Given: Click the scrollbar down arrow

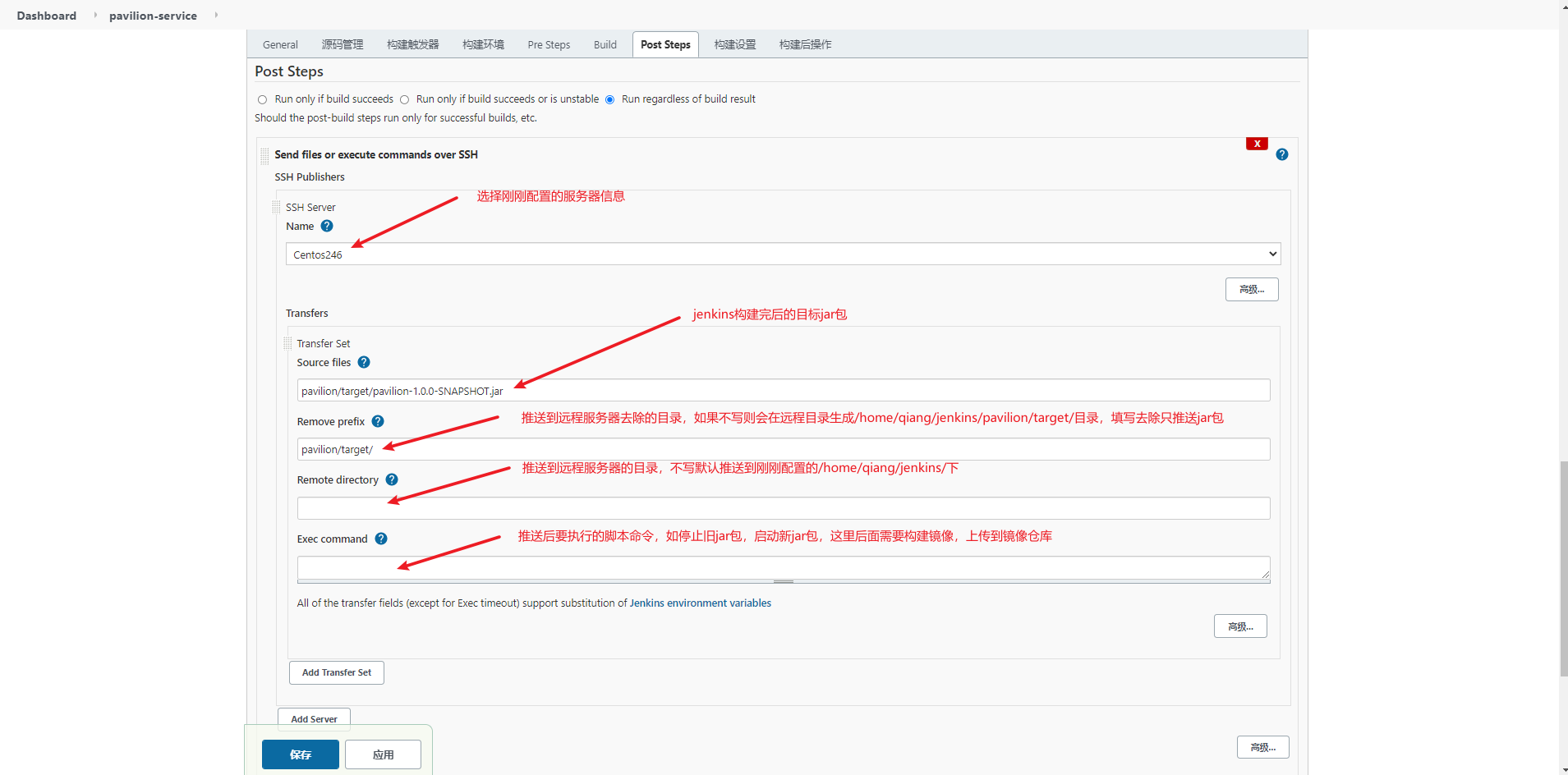Looking at the screenshot, I should (x=1564, y=770).
